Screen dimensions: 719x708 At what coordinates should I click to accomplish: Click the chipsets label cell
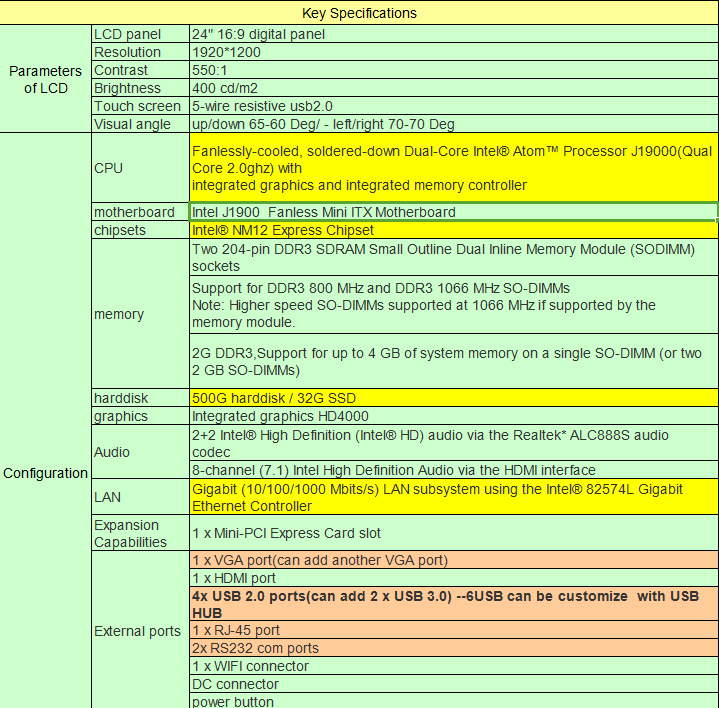coord(140,230)
